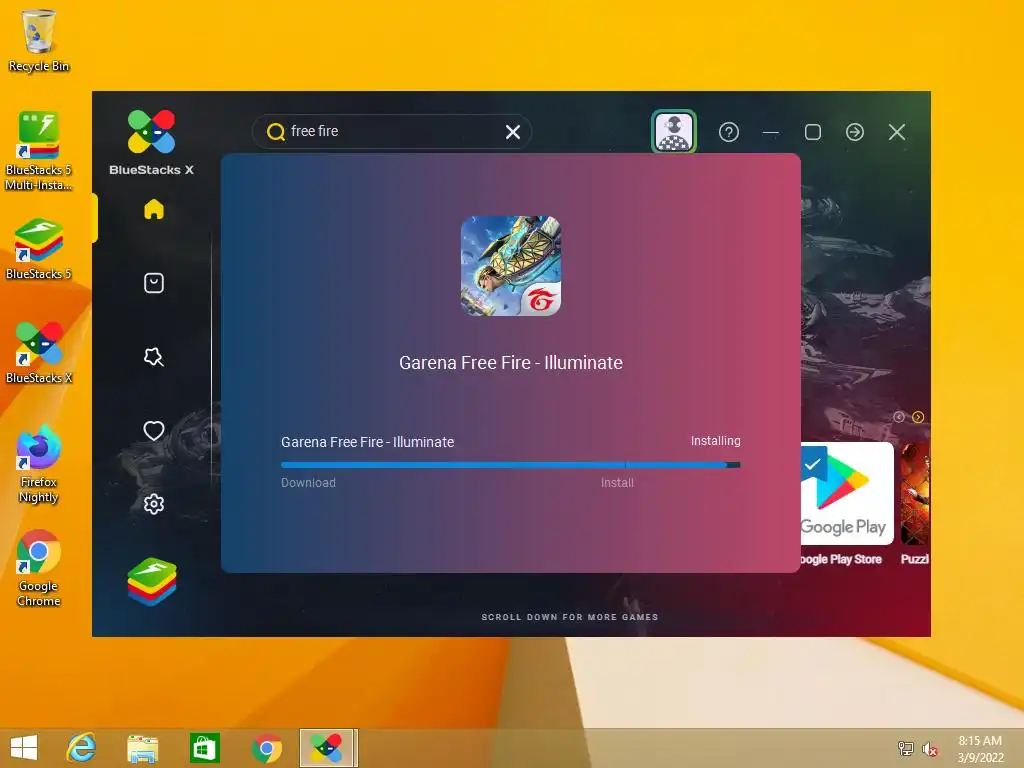Click 'Scroll down for more games' text

(x=569, y=616)
